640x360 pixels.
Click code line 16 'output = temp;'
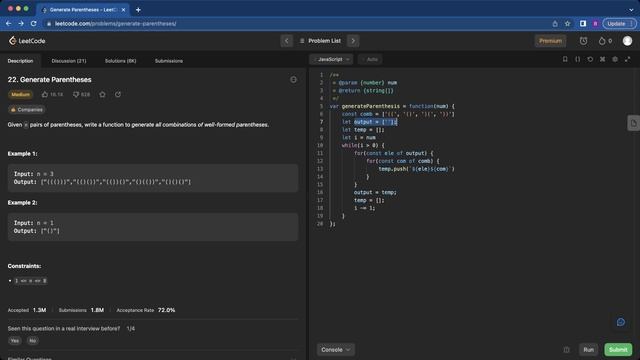[x=375, y=192]
